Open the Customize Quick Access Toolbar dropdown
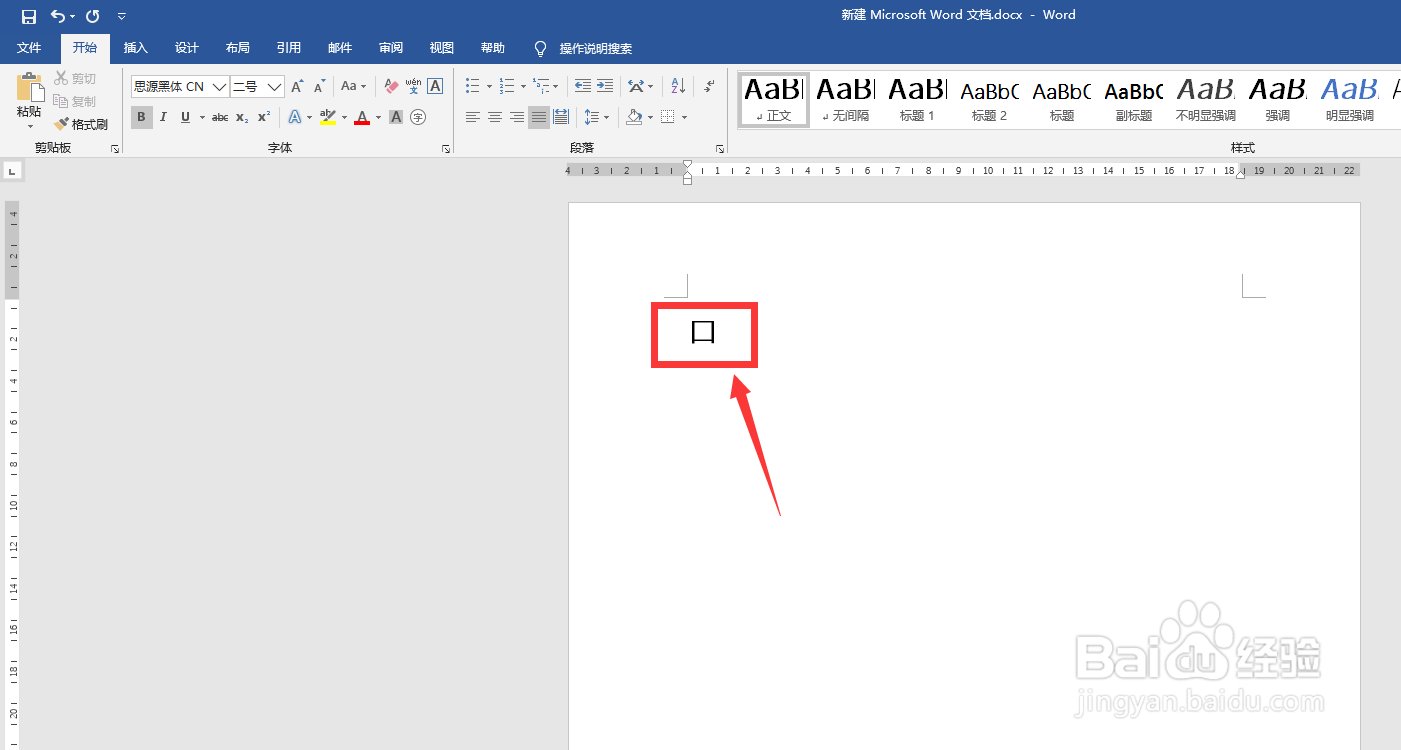Image resolution: width=1401 pixels, height=750 pixels. pyautogui.click(x=121, y=16)
